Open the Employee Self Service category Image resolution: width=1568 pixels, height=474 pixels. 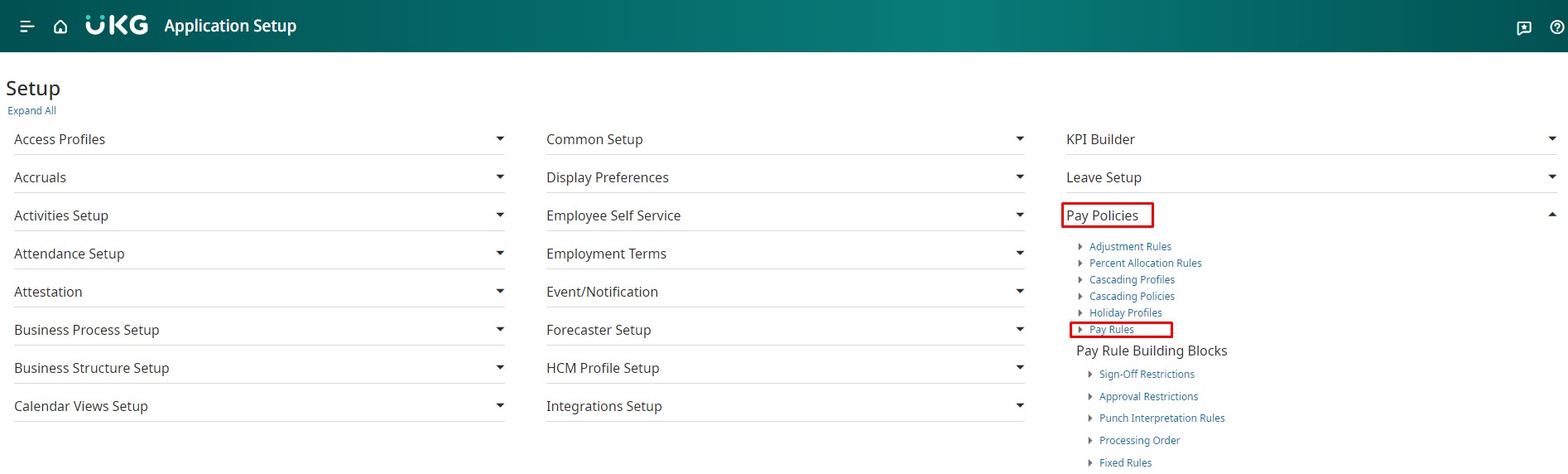pos(613,215)
